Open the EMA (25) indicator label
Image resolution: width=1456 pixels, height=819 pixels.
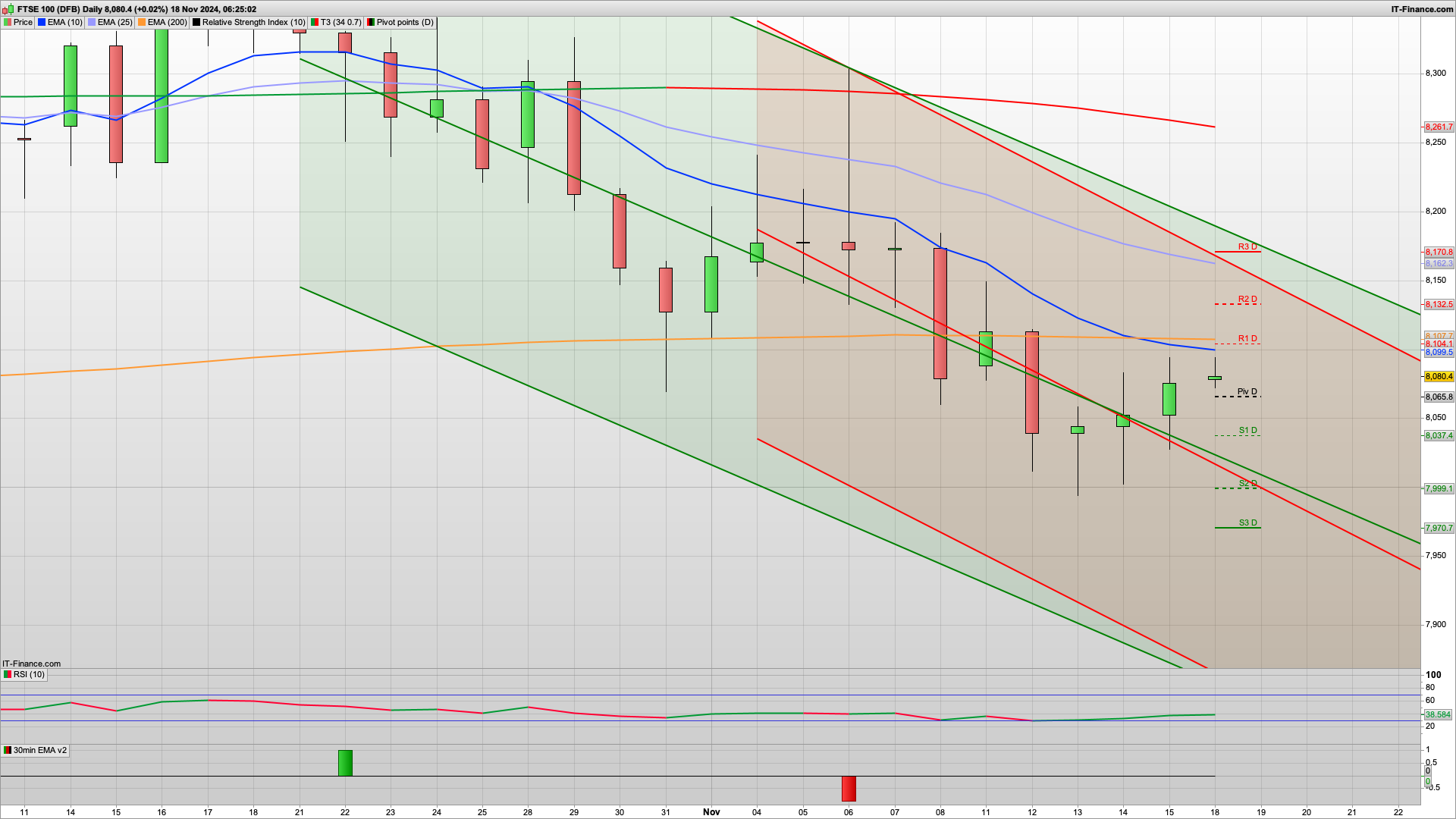coord(115,22)
